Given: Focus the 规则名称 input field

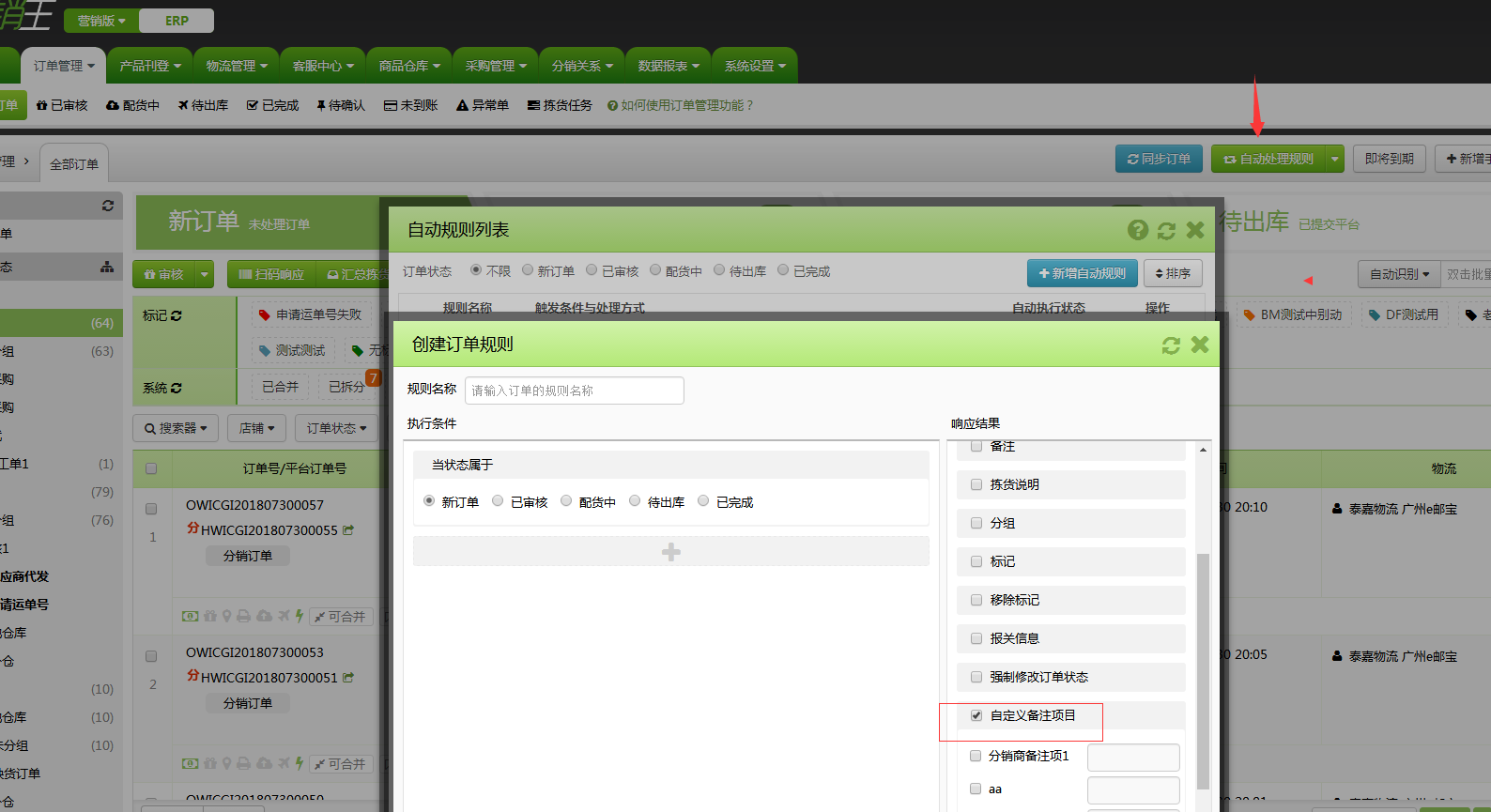Looking at the screenshot, I should point(575,391).
